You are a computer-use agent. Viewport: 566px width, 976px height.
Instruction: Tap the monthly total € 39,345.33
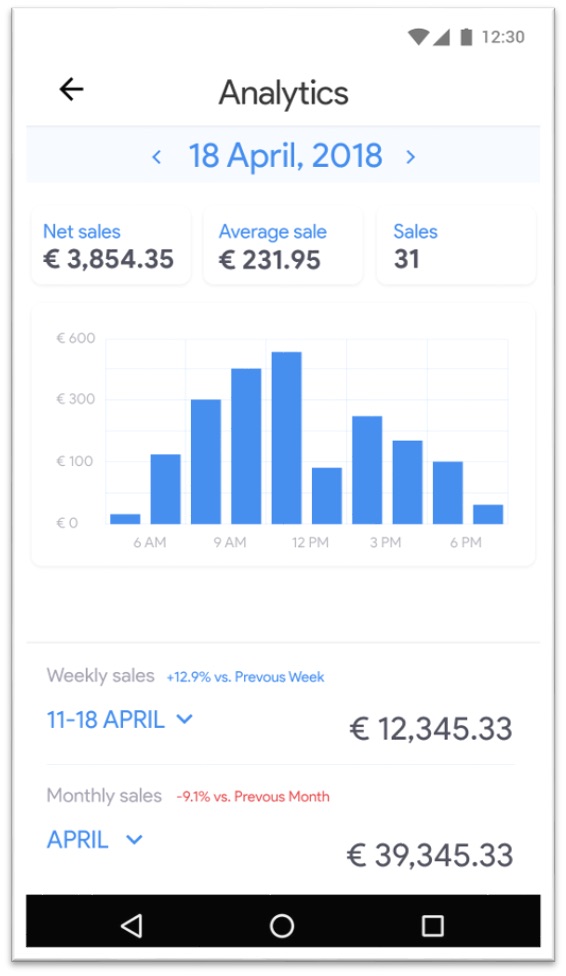click(430, 855)
